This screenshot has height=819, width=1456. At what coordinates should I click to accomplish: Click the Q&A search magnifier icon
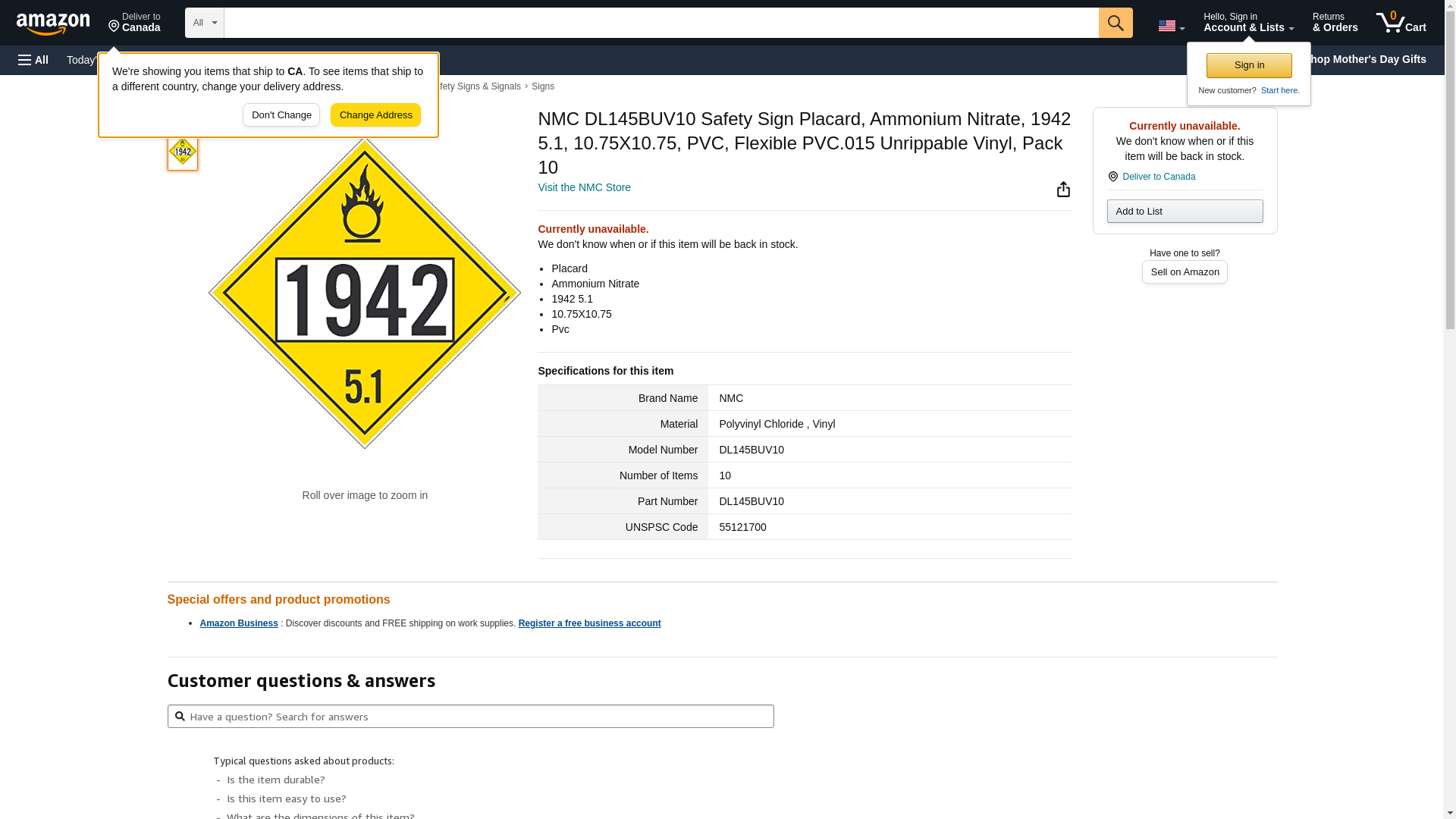coord(180,716)
